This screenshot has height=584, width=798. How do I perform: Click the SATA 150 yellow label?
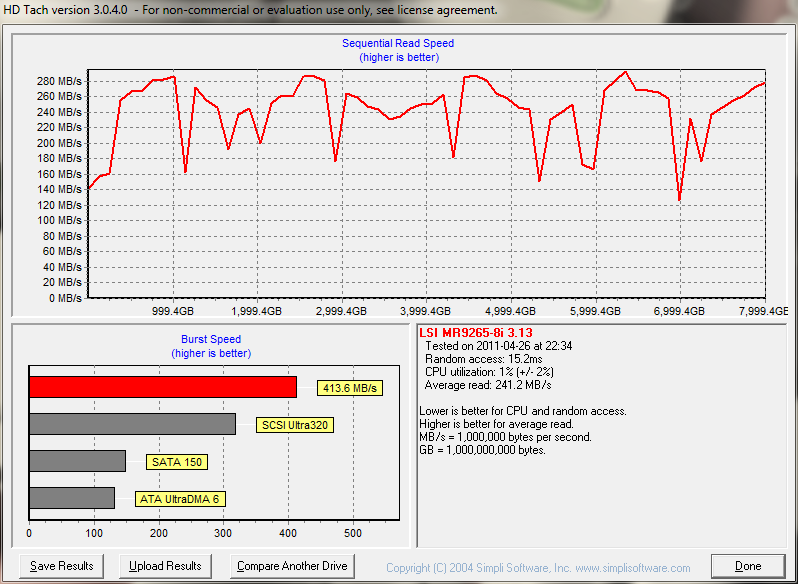click(176, 462)
